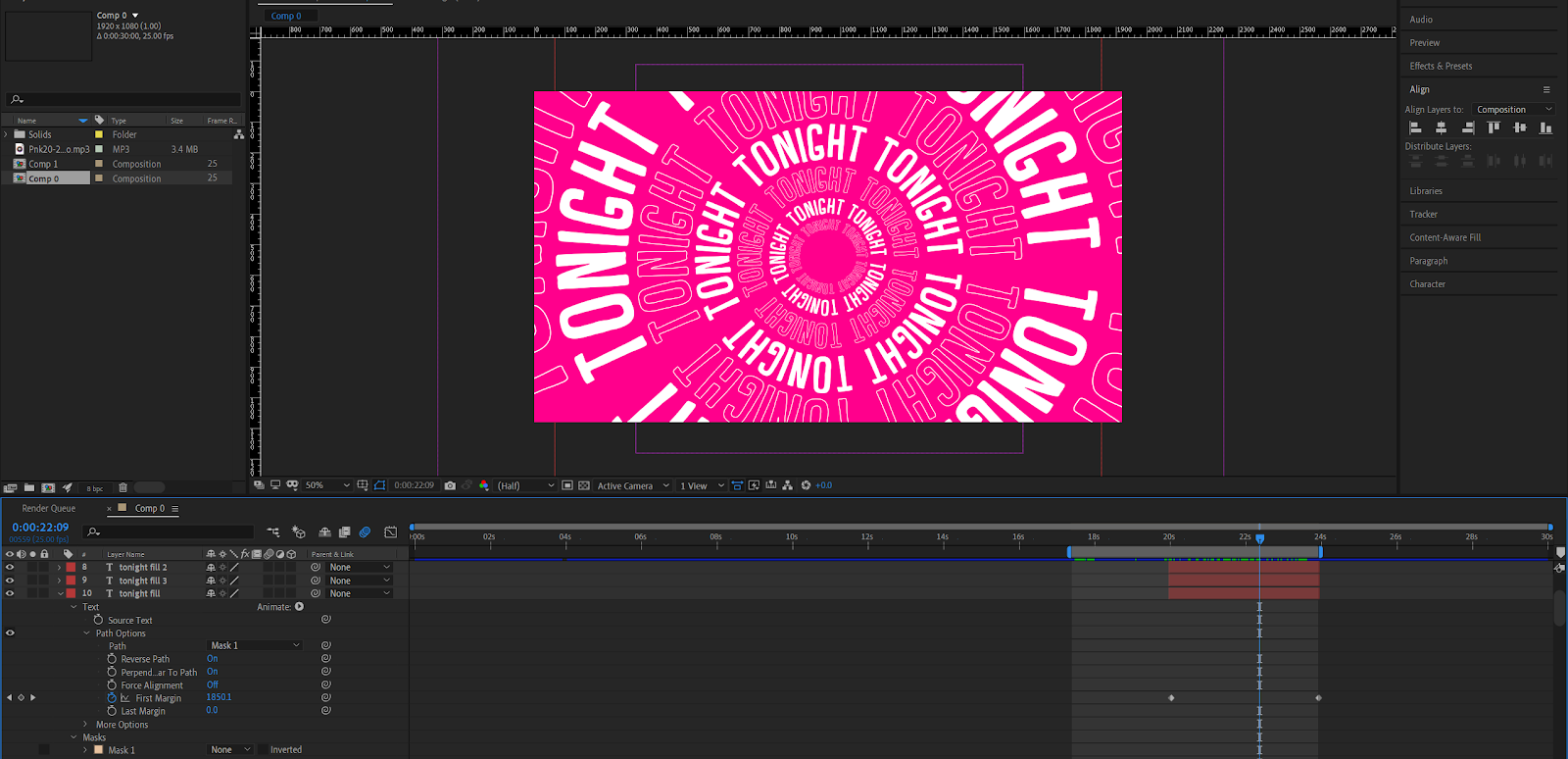Open the Preview panel
Image resolution: width=1568 pixels, height=759 pixels.
[x=1425, y=43]
